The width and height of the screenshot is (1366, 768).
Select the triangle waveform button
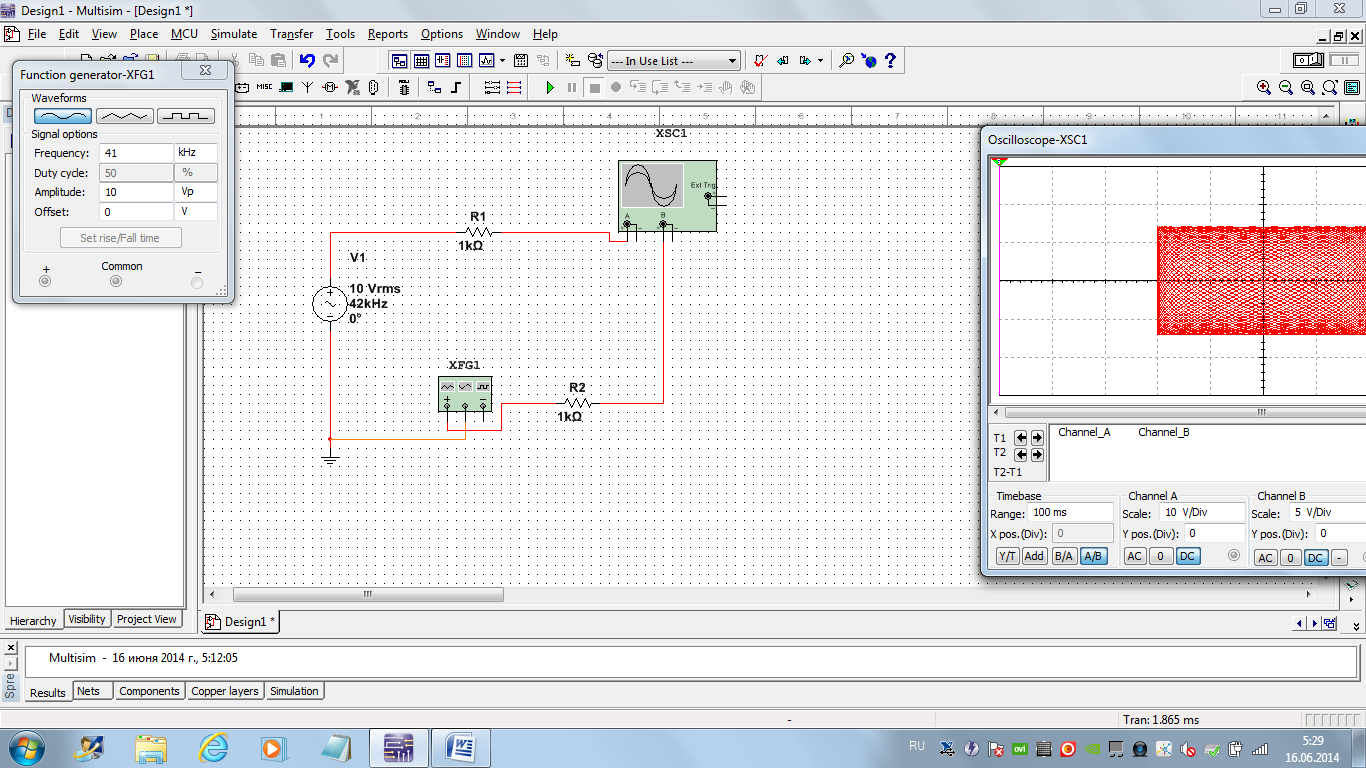pos(124,116)
